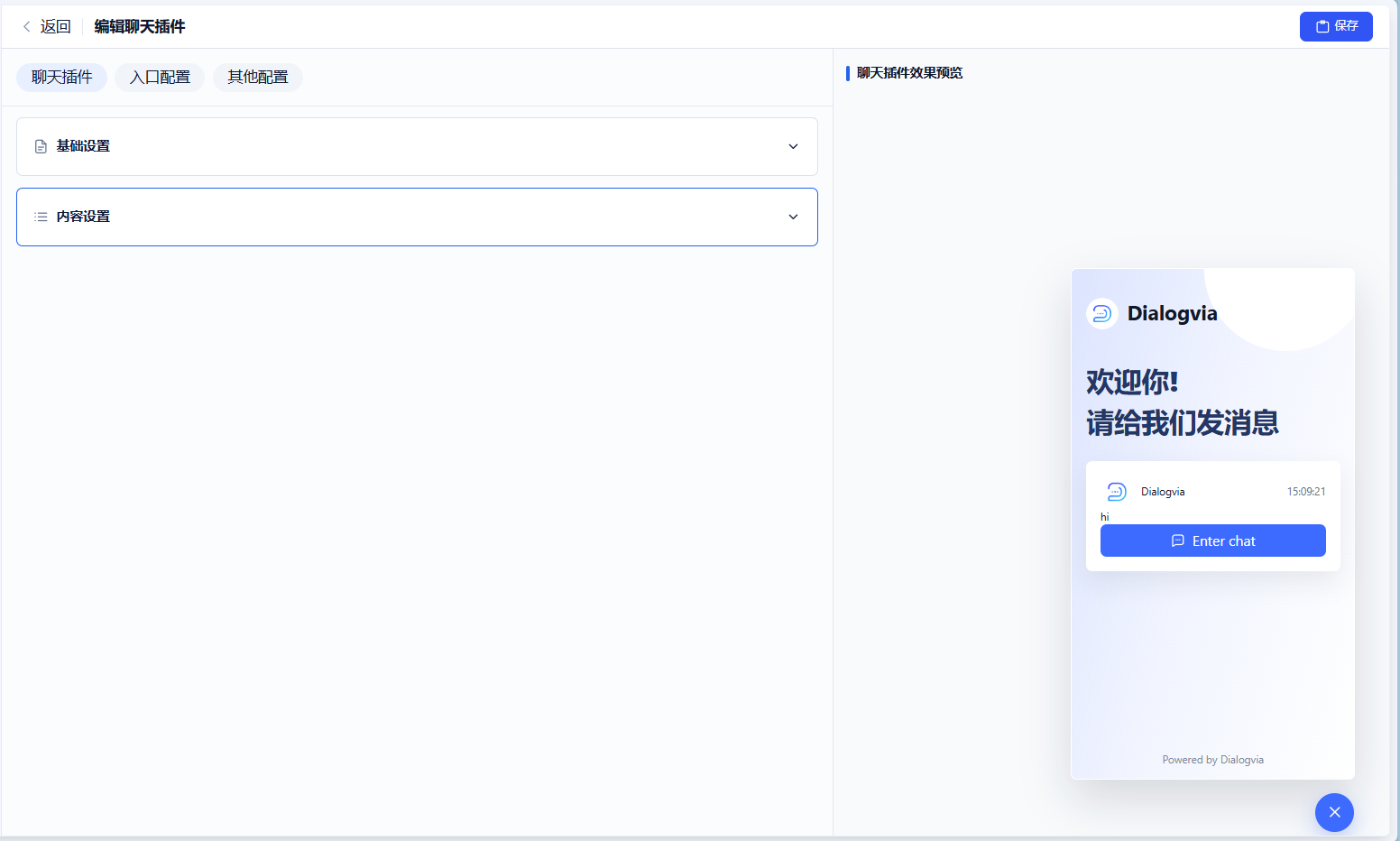Click the document icon beside 基础设置
1400x841 pixels.
point(41,146)
